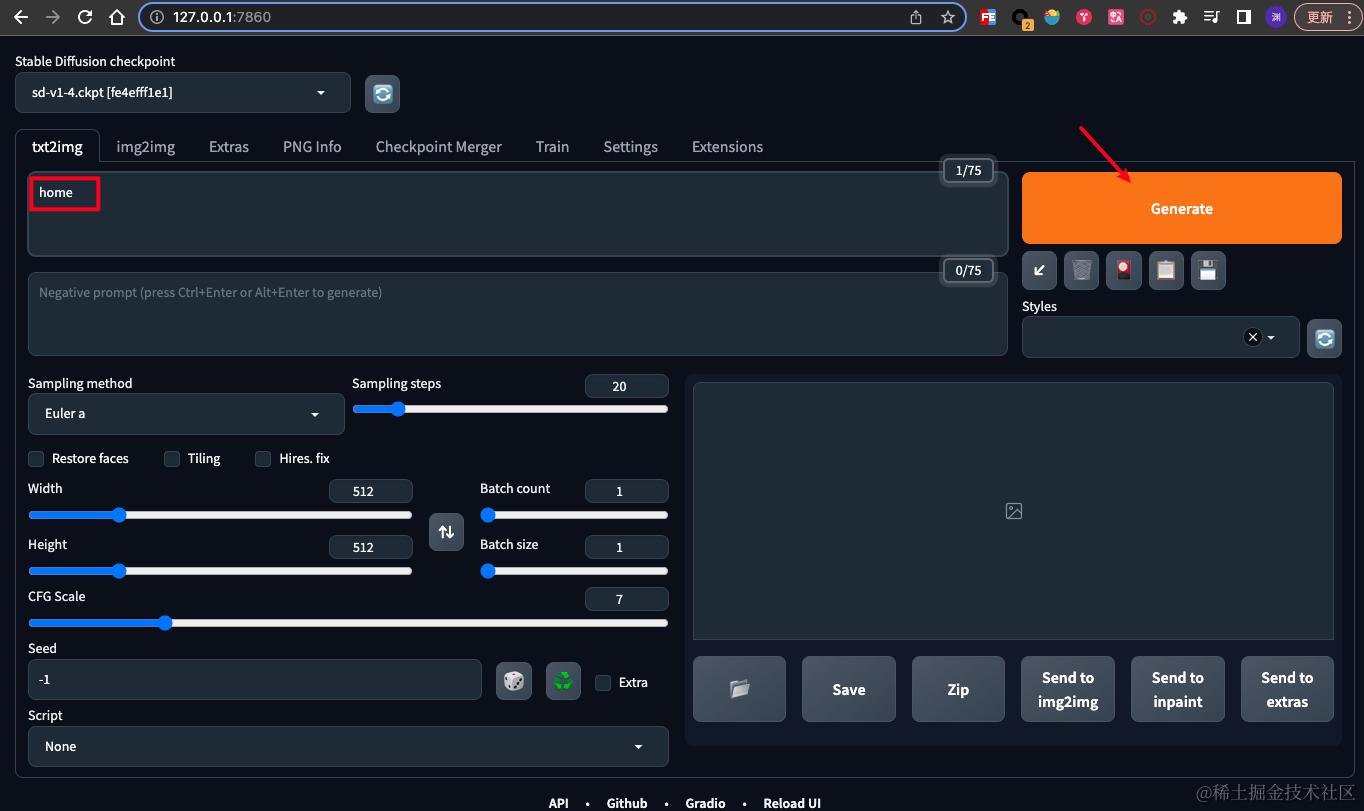Show extra networks card icon
Screen dimensions: 1364x811
coord(1123,270)
